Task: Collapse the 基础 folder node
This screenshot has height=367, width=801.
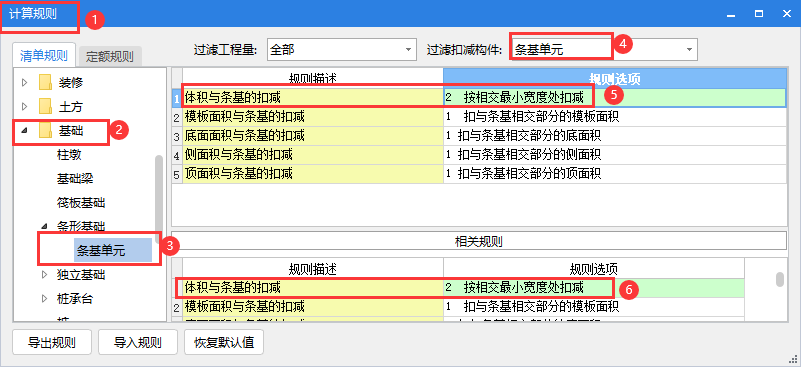Action: (x=24, y=131)
